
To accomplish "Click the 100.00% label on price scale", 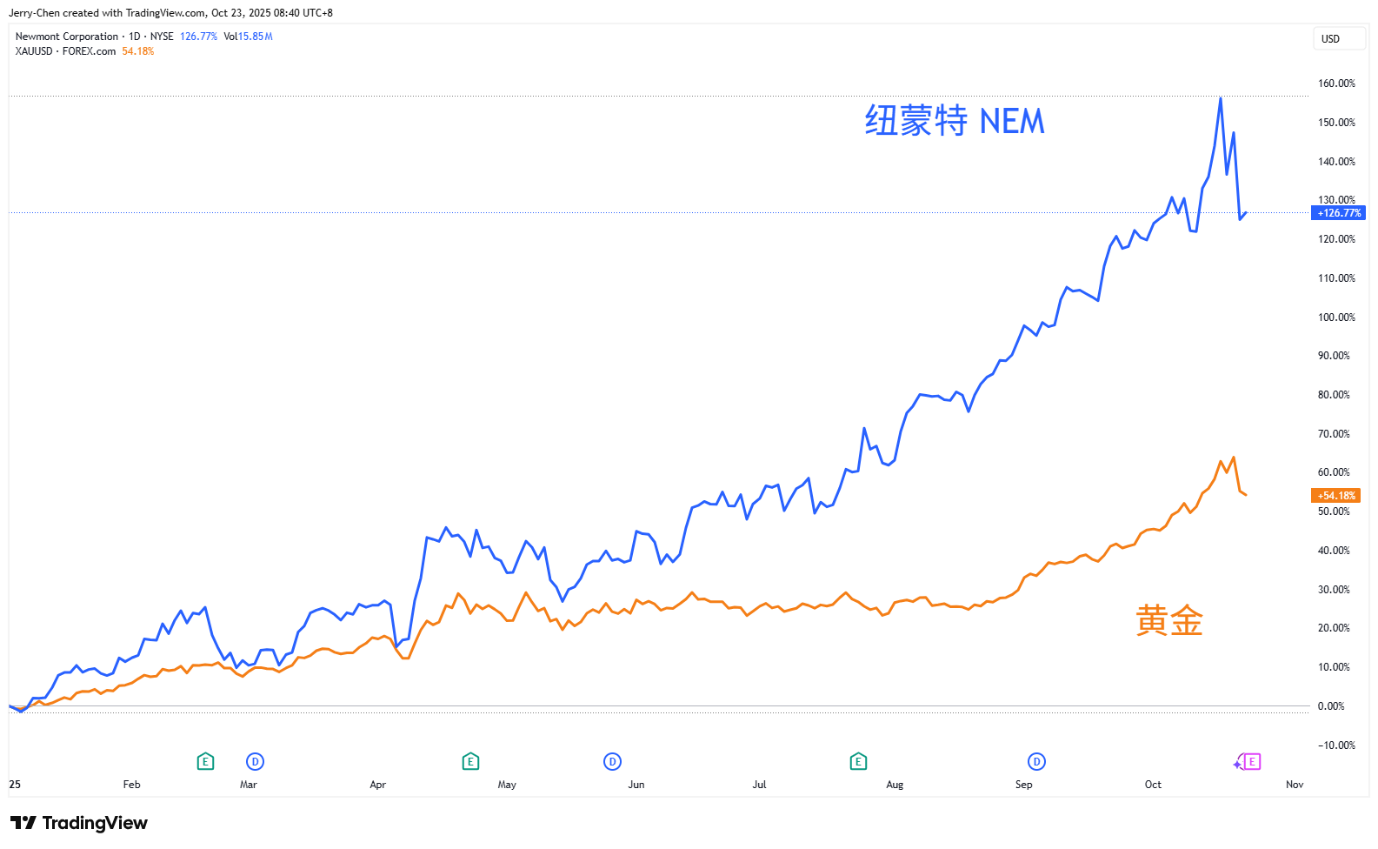I will pos(1336,317).
